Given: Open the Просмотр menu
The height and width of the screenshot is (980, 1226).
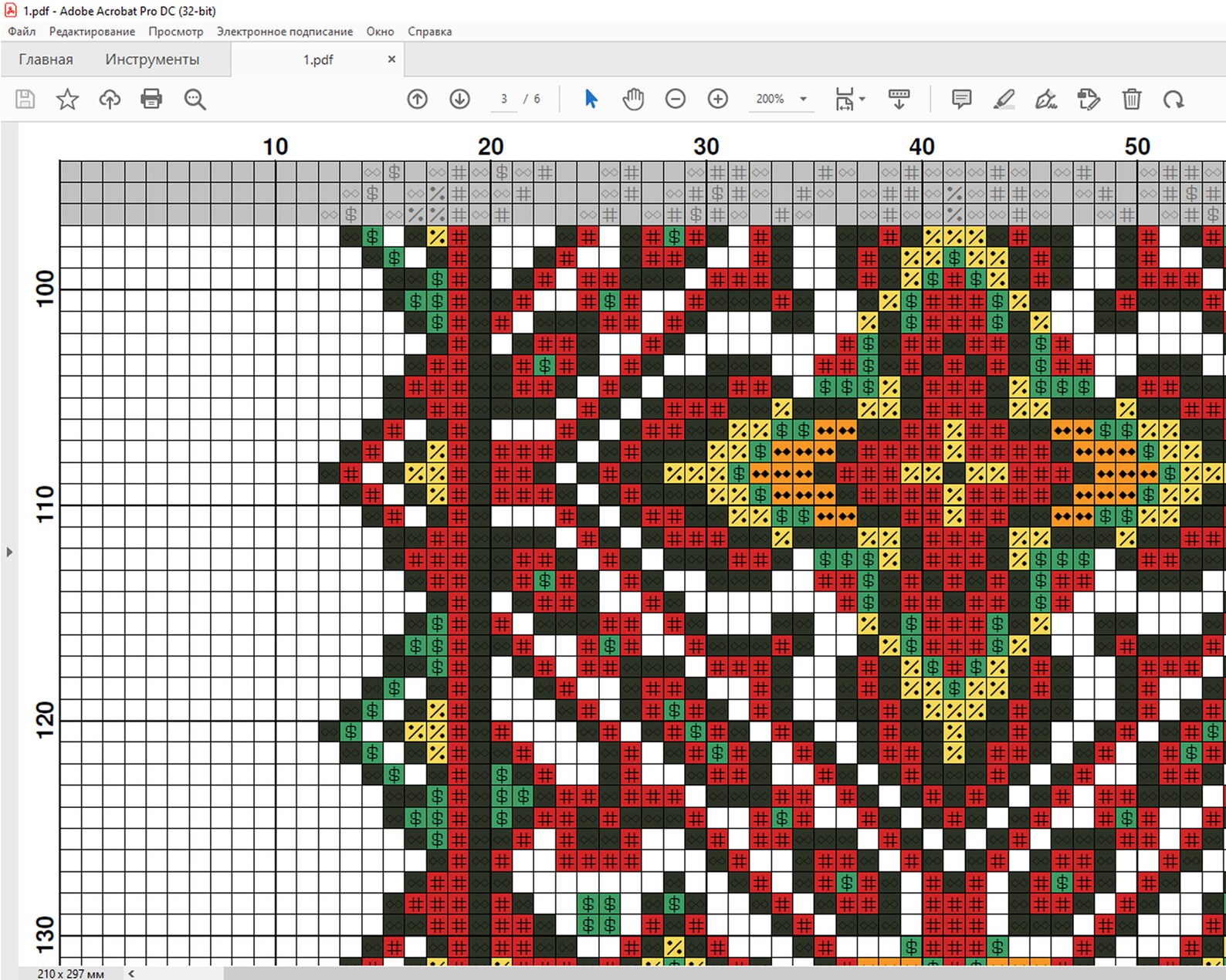Looking at the screenshot, I should pos(176,32).
